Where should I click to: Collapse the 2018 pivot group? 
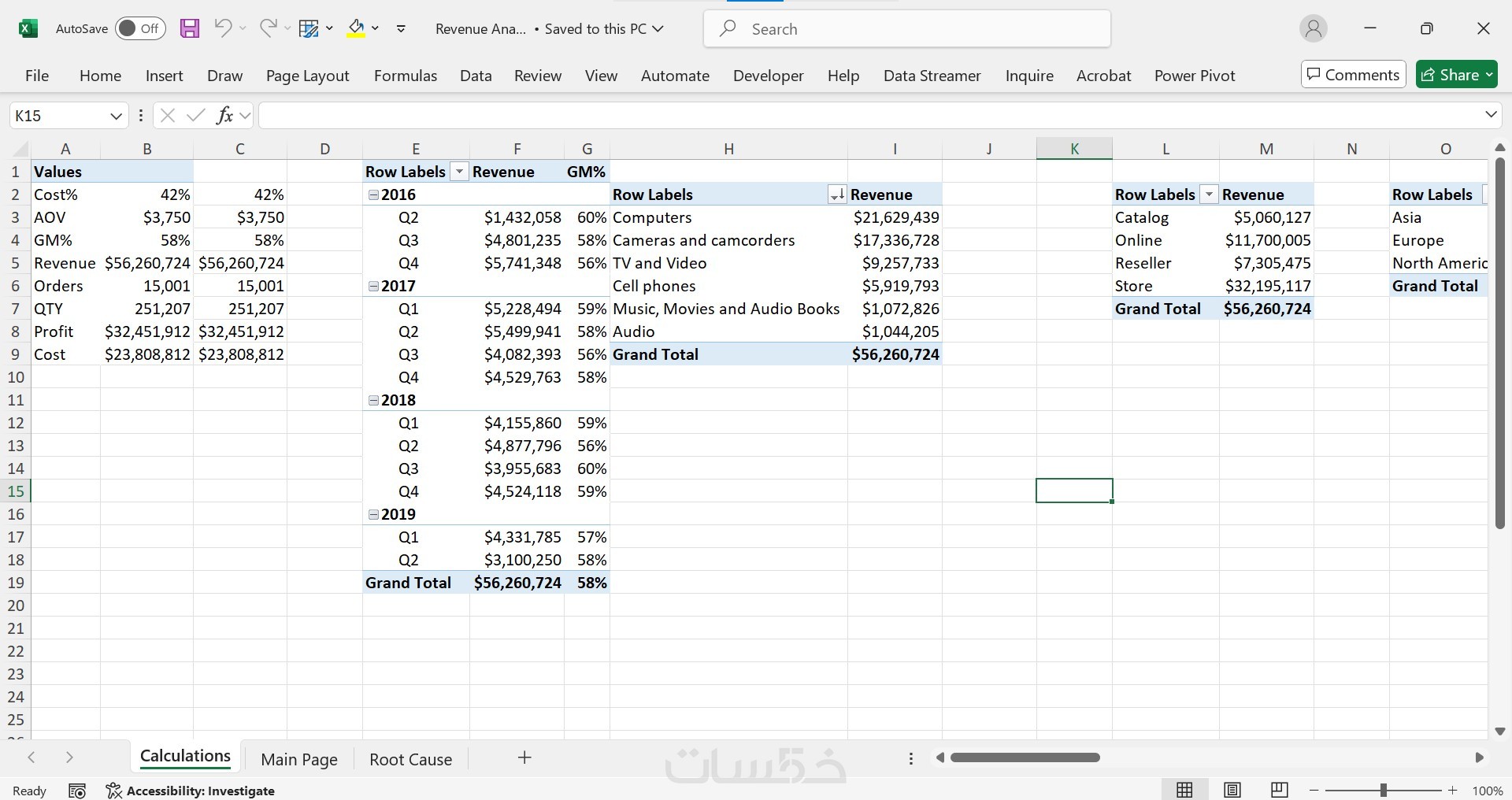click(x=374, y=401)
